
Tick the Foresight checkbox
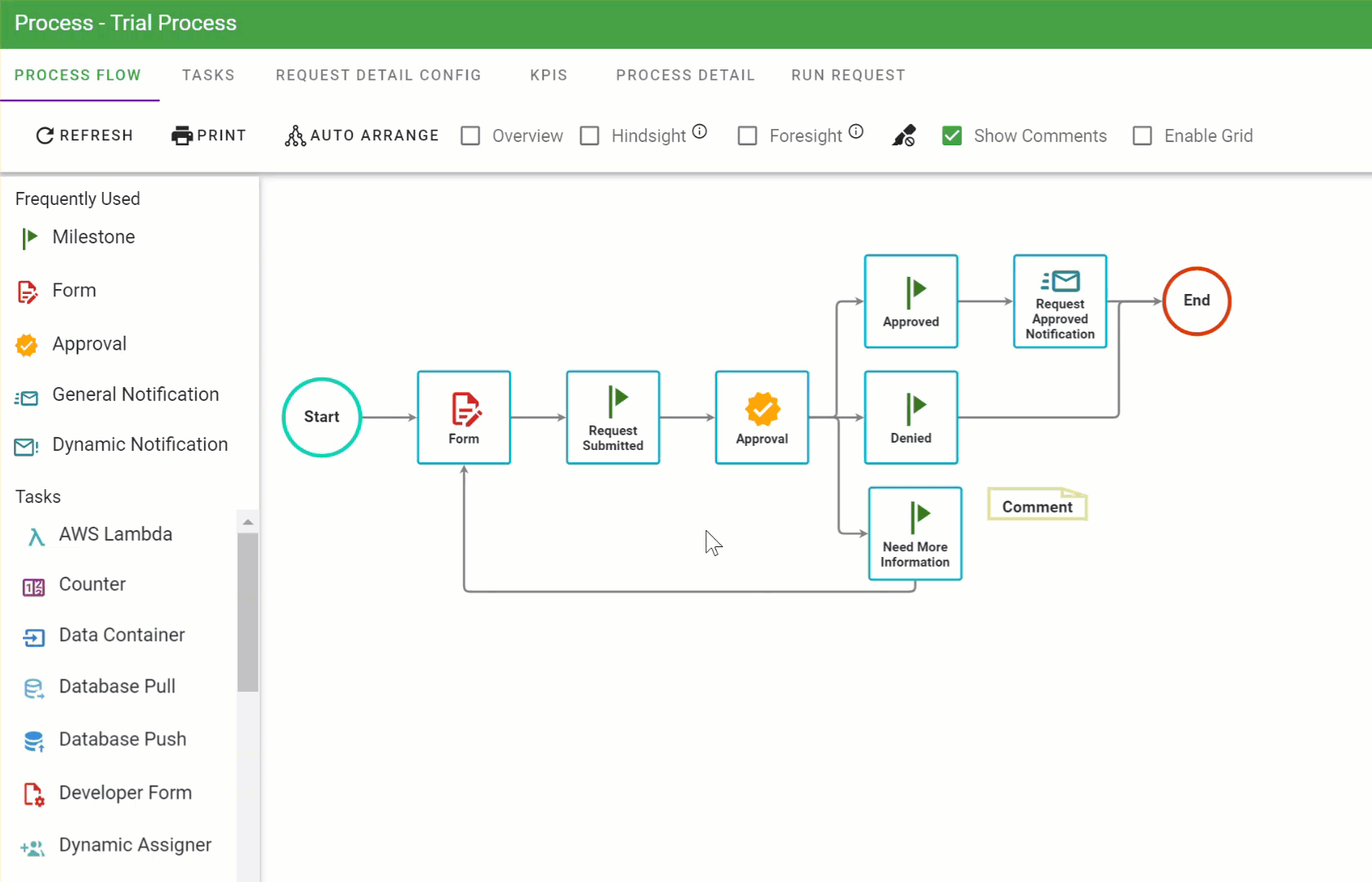pos(747,136)
